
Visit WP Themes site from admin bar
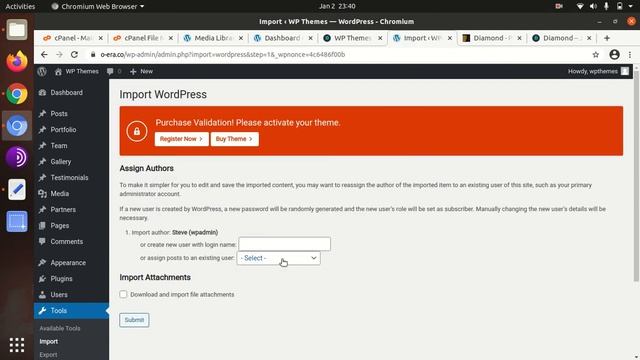pos(76,71)
